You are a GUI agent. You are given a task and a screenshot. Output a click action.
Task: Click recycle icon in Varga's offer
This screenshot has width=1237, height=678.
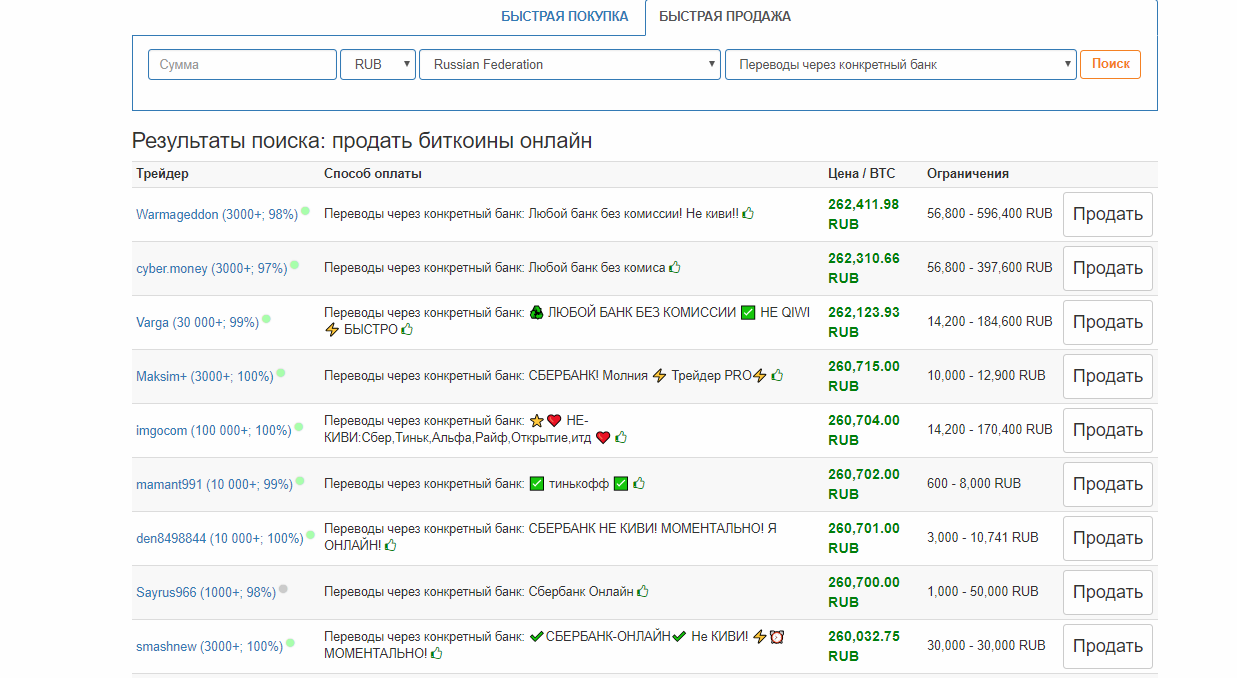point(536,313)
